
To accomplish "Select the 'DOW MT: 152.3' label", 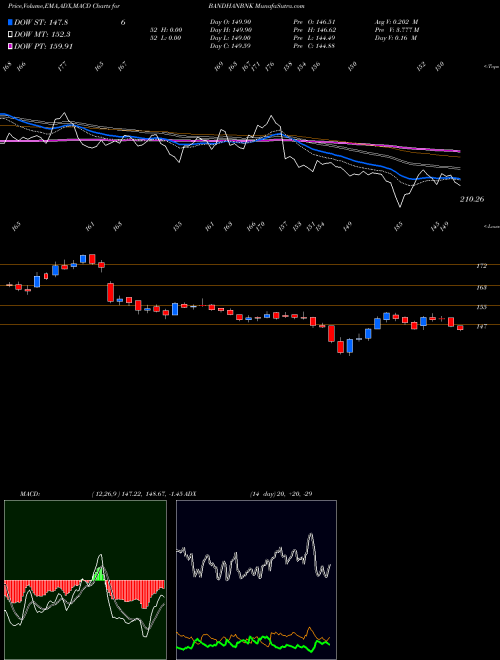I will [42, 35].
